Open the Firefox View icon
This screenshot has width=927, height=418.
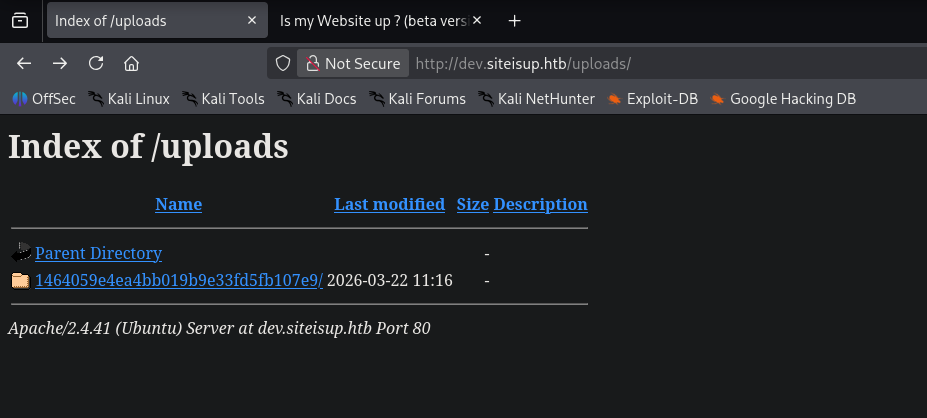pos(20,21)
